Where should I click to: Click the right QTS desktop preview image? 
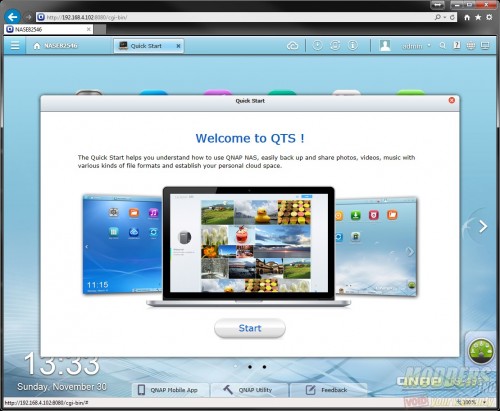376,247
